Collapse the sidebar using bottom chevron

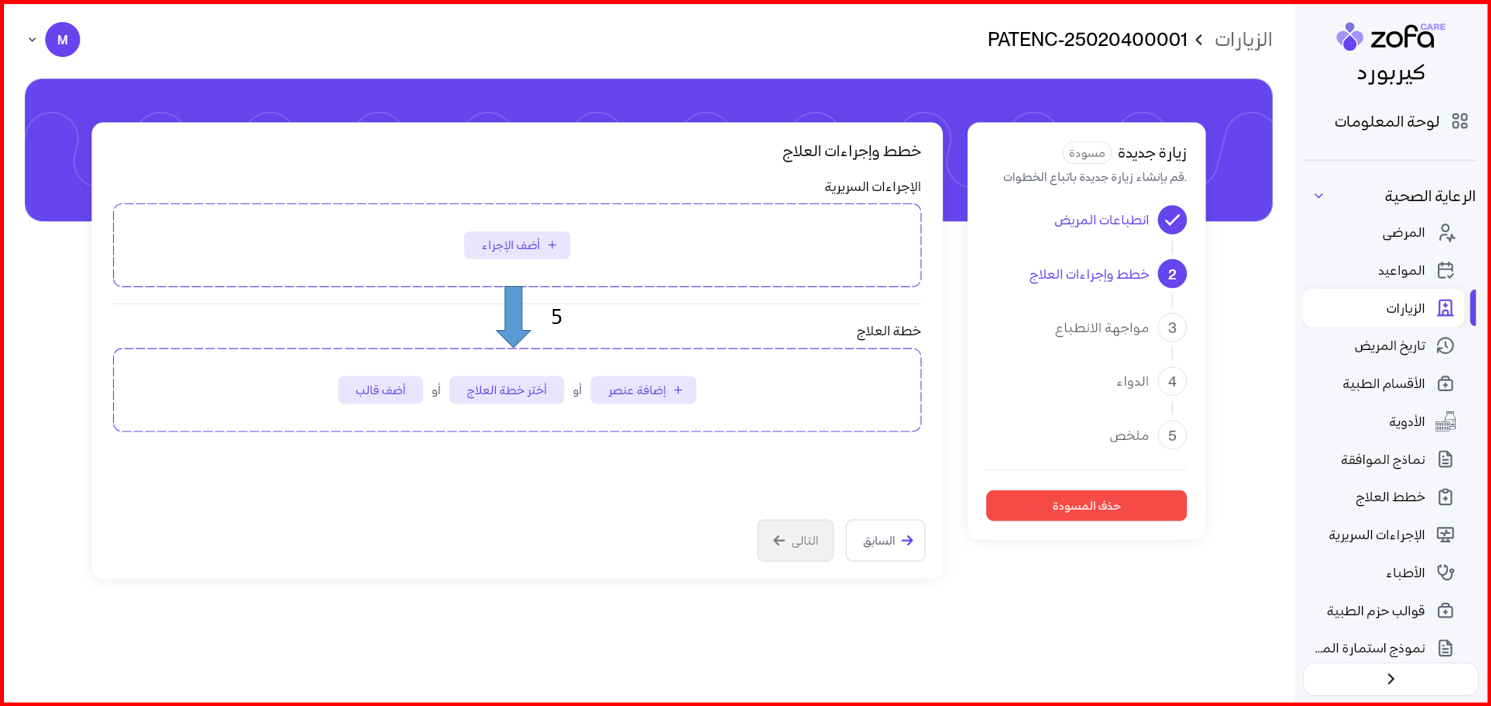pyautogui.click(x=1390, y=679)
